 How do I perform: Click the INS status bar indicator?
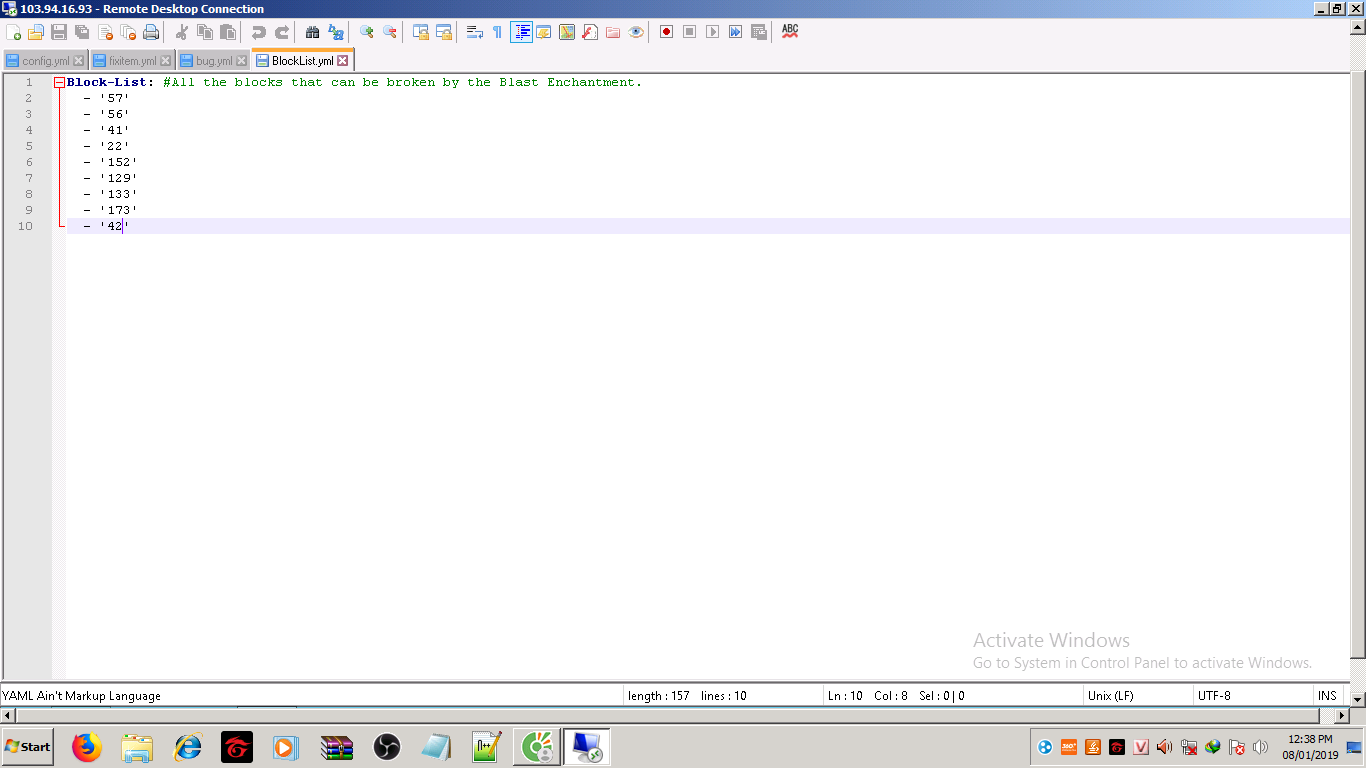(1327, 695)
